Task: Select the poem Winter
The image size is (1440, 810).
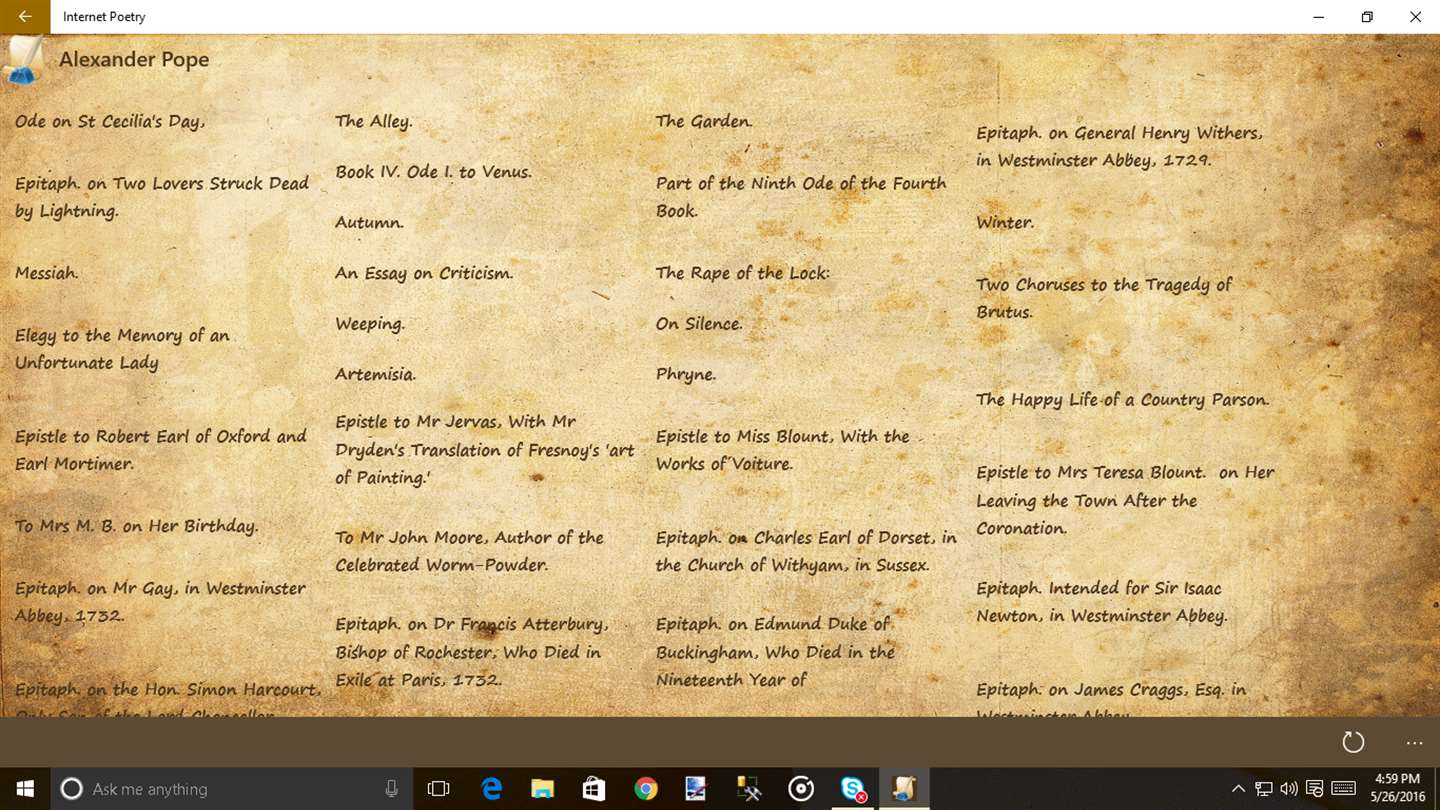Action: coord(1005,222)
